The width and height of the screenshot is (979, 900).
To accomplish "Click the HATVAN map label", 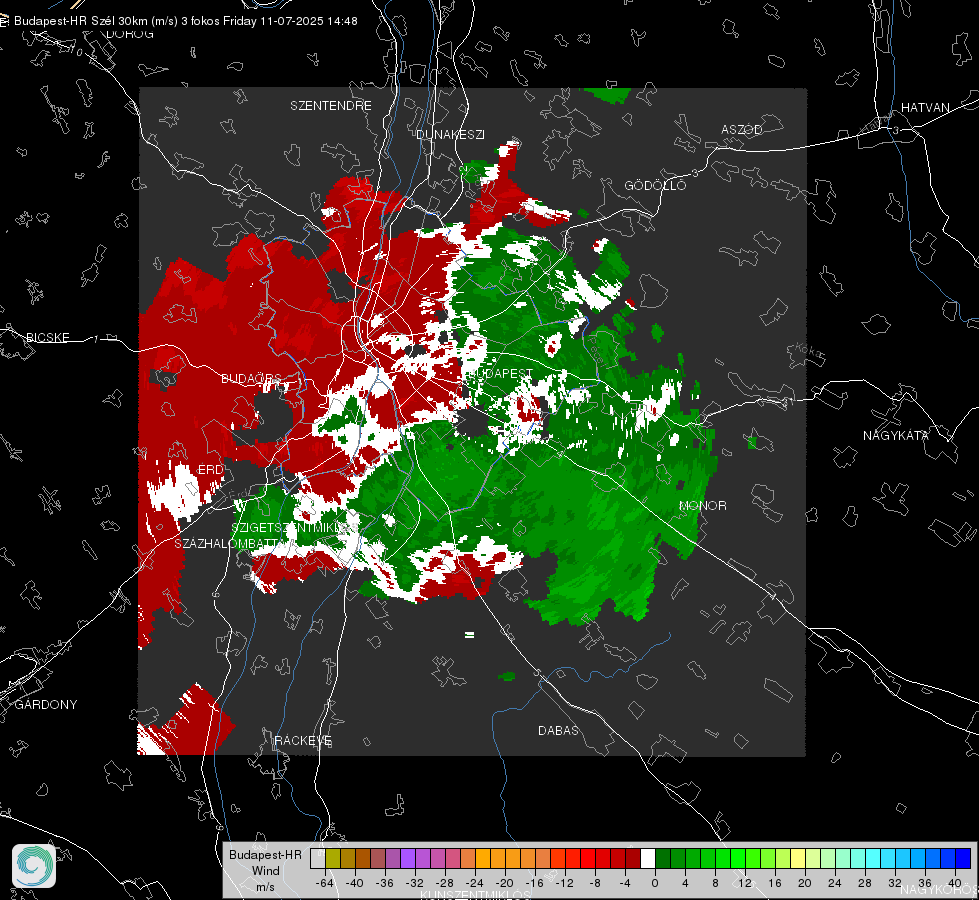I will tap(925, 107).
